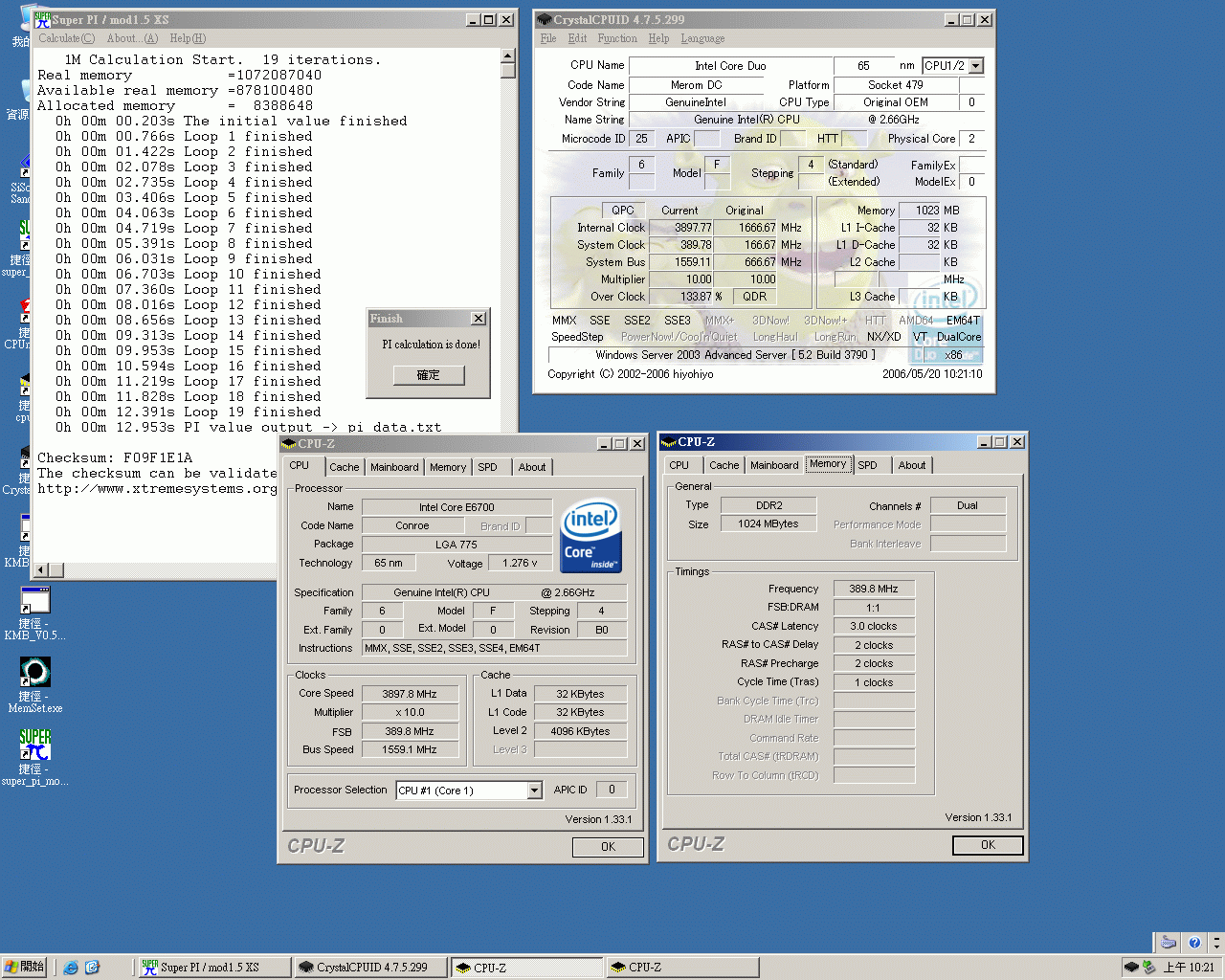Click OK in the CPU-Z Memory tab window
The image size is (1225, 980).
(988, 845)
